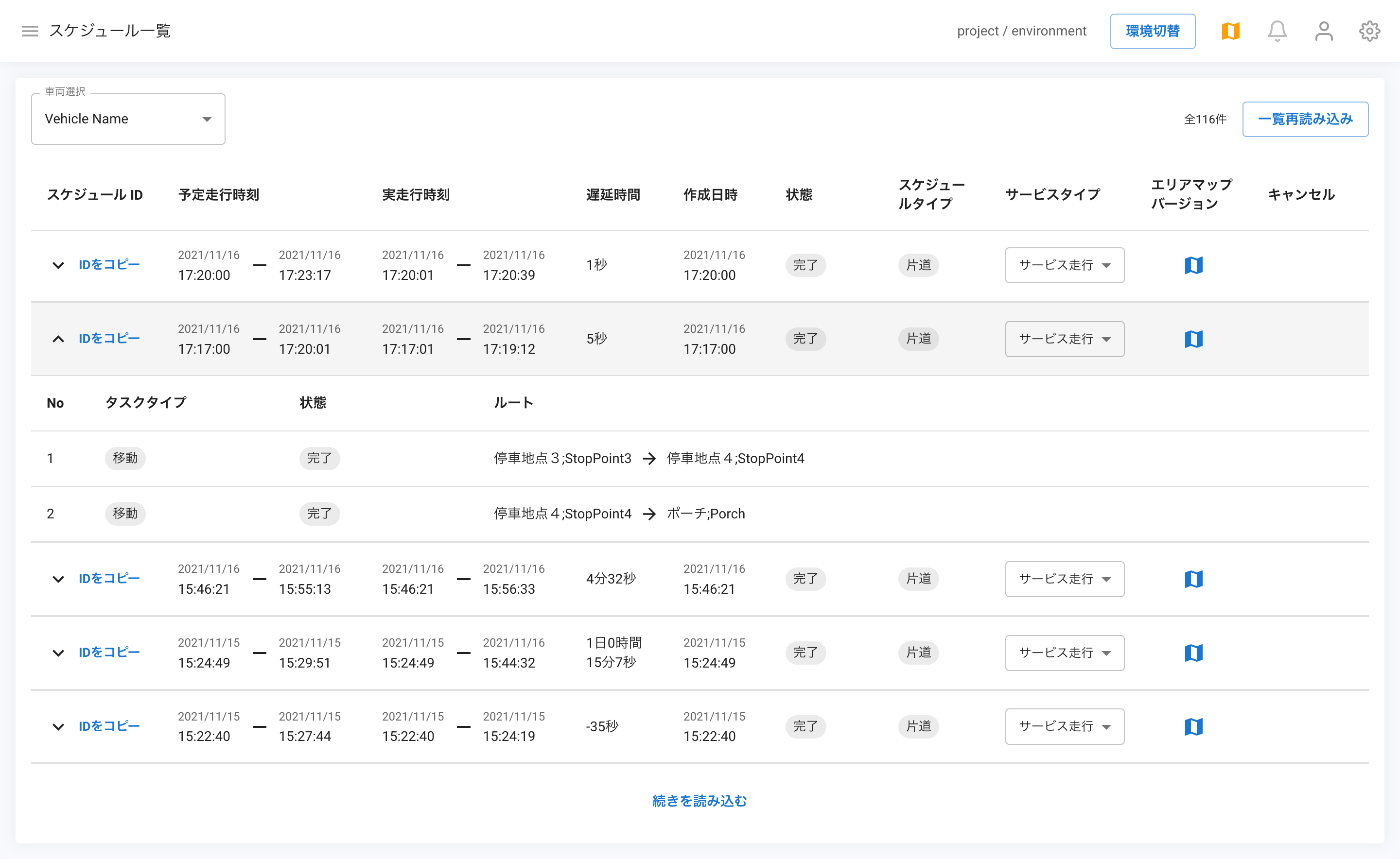Screen dimensions: 1400x859
Task: Click the 実走行時刻 column header
Action: coord(416,195)
